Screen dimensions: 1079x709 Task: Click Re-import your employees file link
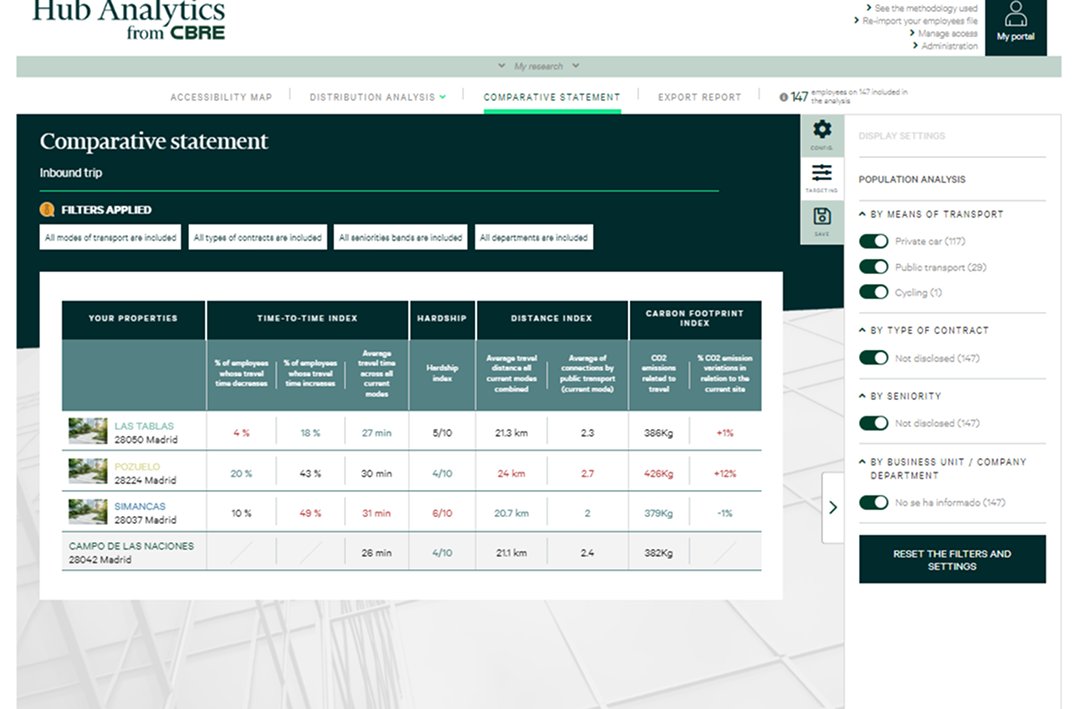click(920, 21)
